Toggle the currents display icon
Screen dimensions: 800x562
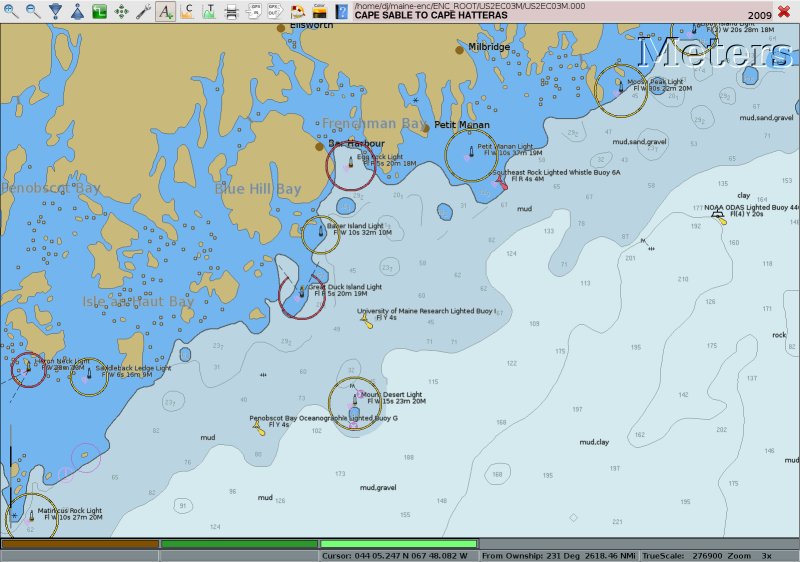187,12
